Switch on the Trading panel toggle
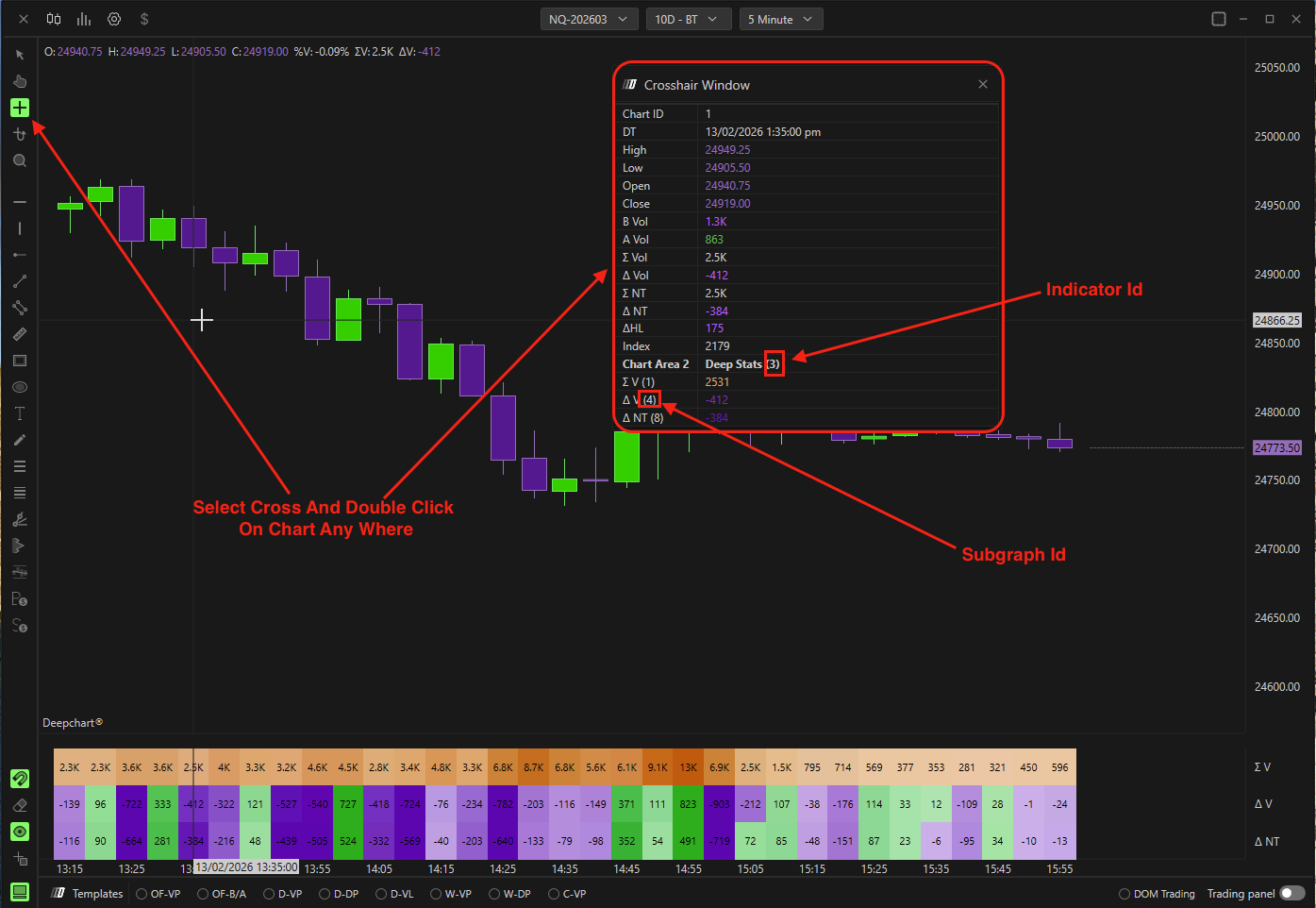Image resolution: width=1316 pixels, height=908 pixels. pyautogui.click(x=1291, y=893)
